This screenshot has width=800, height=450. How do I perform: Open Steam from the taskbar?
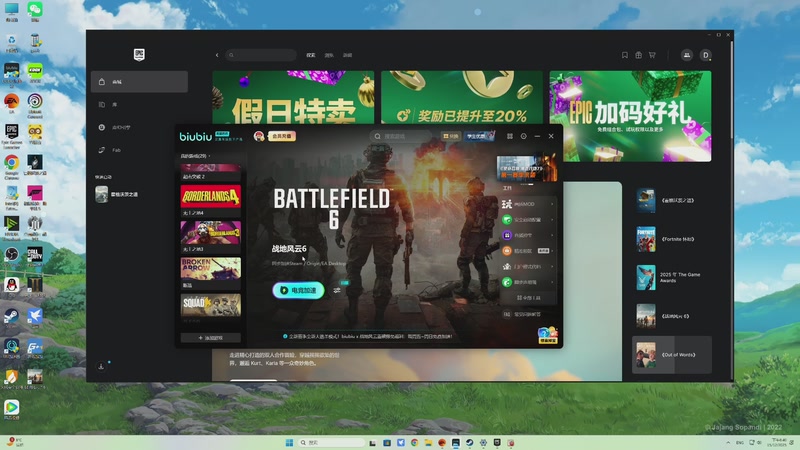coord(469,442)
